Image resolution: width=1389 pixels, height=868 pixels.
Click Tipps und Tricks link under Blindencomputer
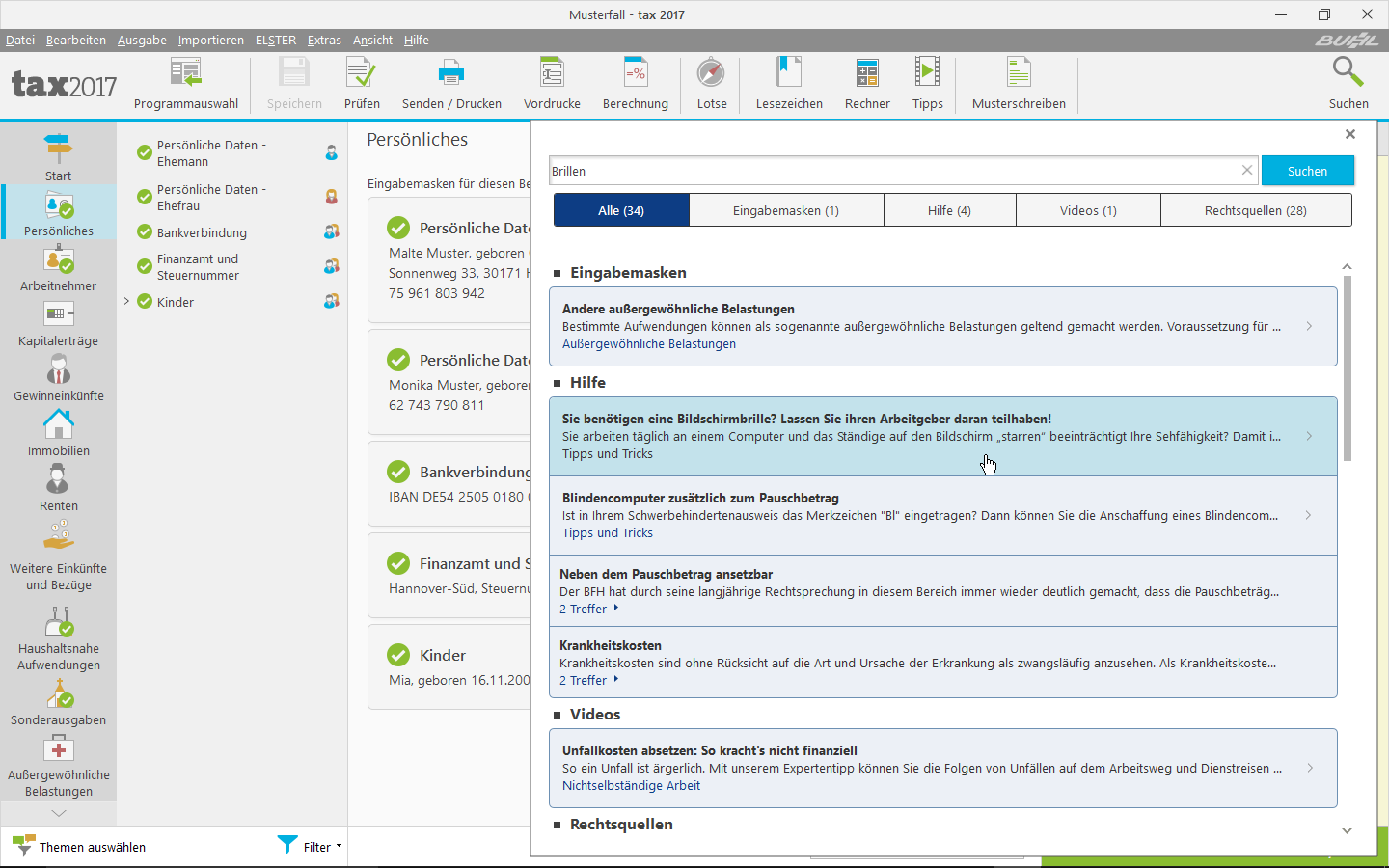608,532
